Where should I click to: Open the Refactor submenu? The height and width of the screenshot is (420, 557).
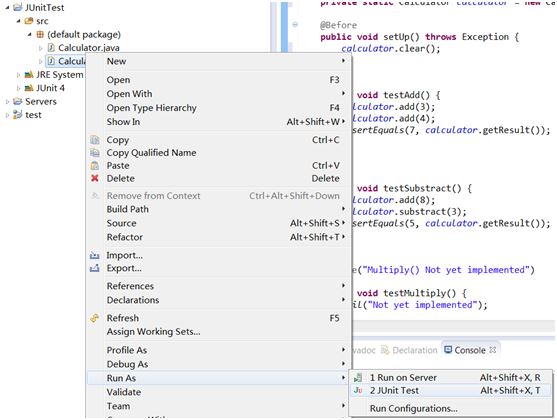[x=218, y=237]
